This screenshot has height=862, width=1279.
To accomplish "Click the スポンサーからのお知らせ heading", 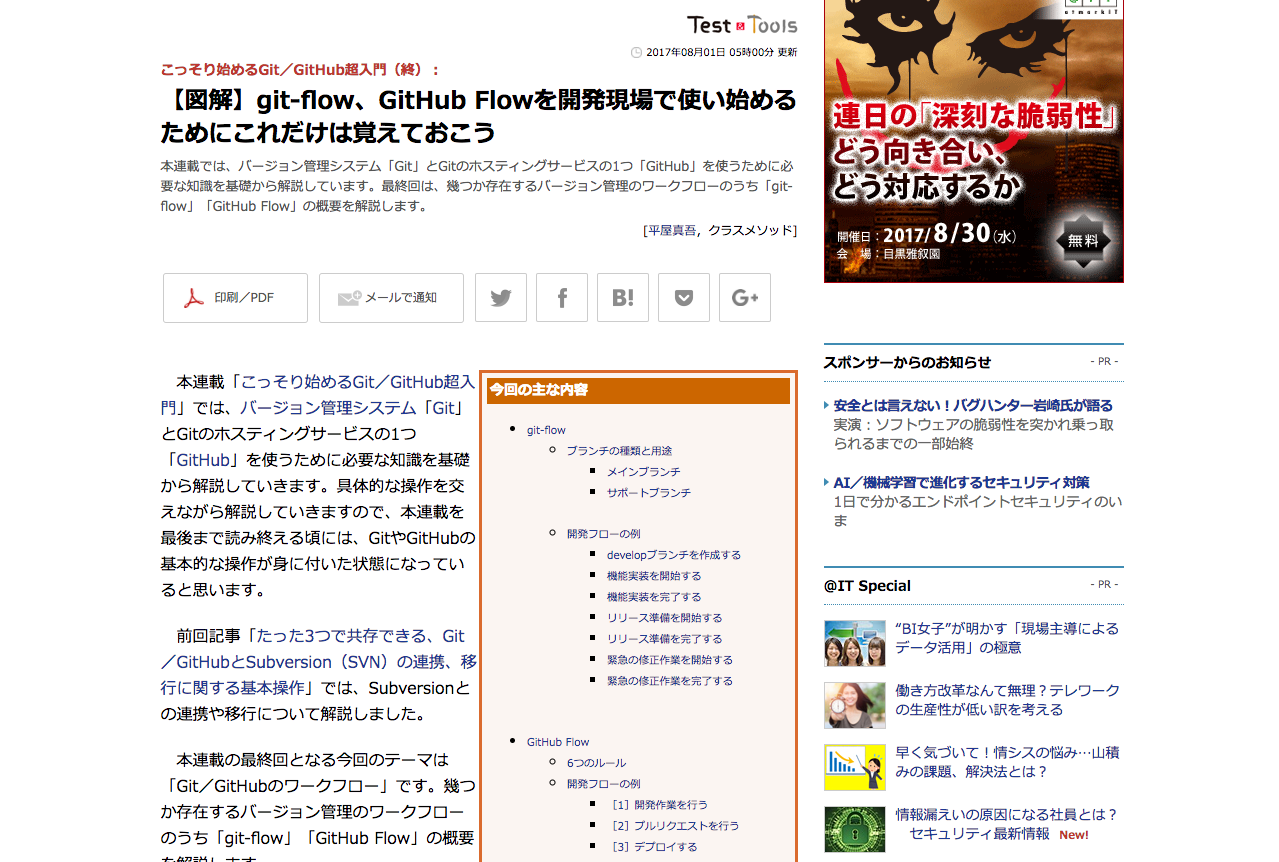I will coord(907,362).
